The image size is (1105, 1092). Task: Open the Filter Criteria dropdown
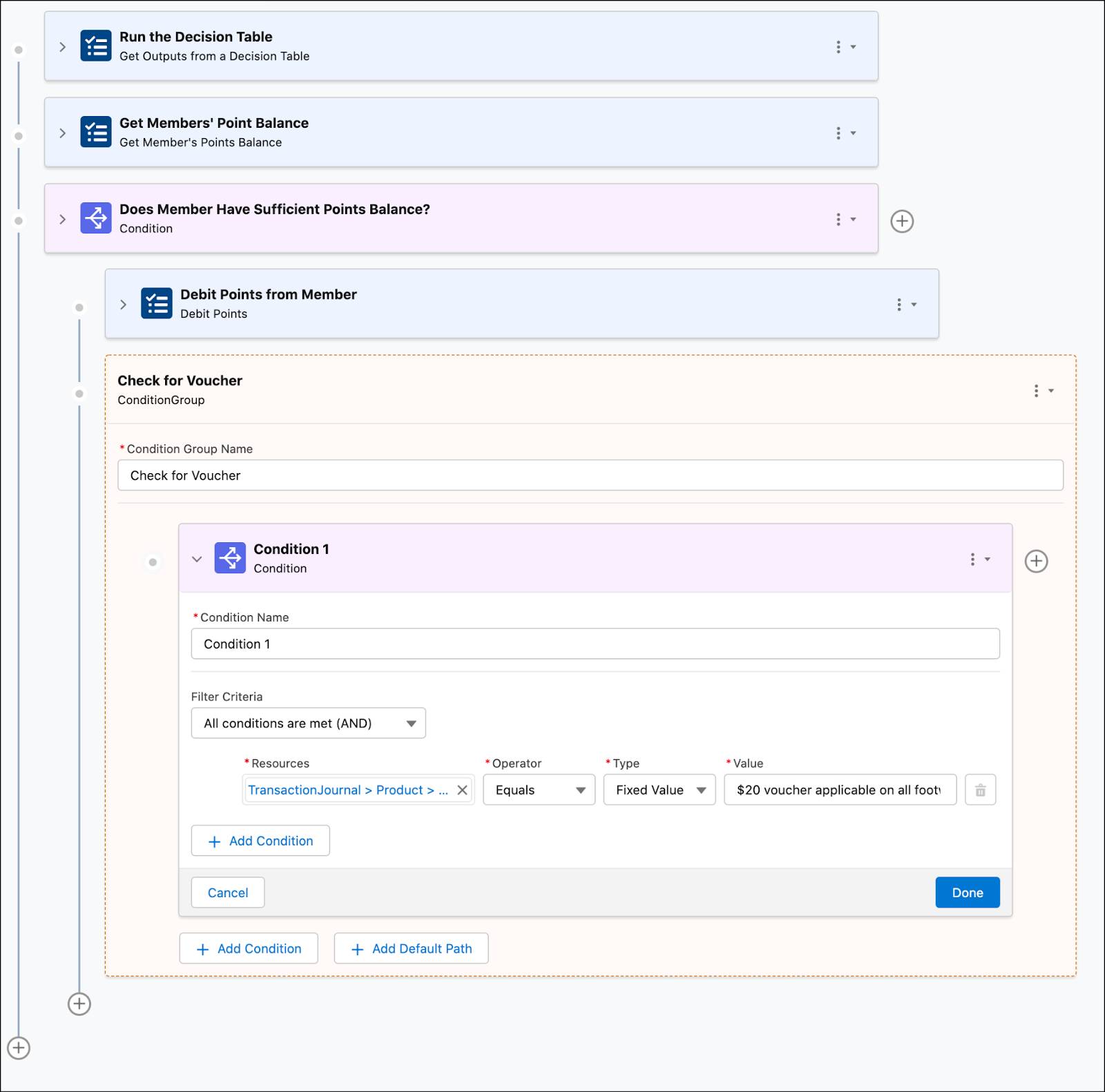click(308, 723)
